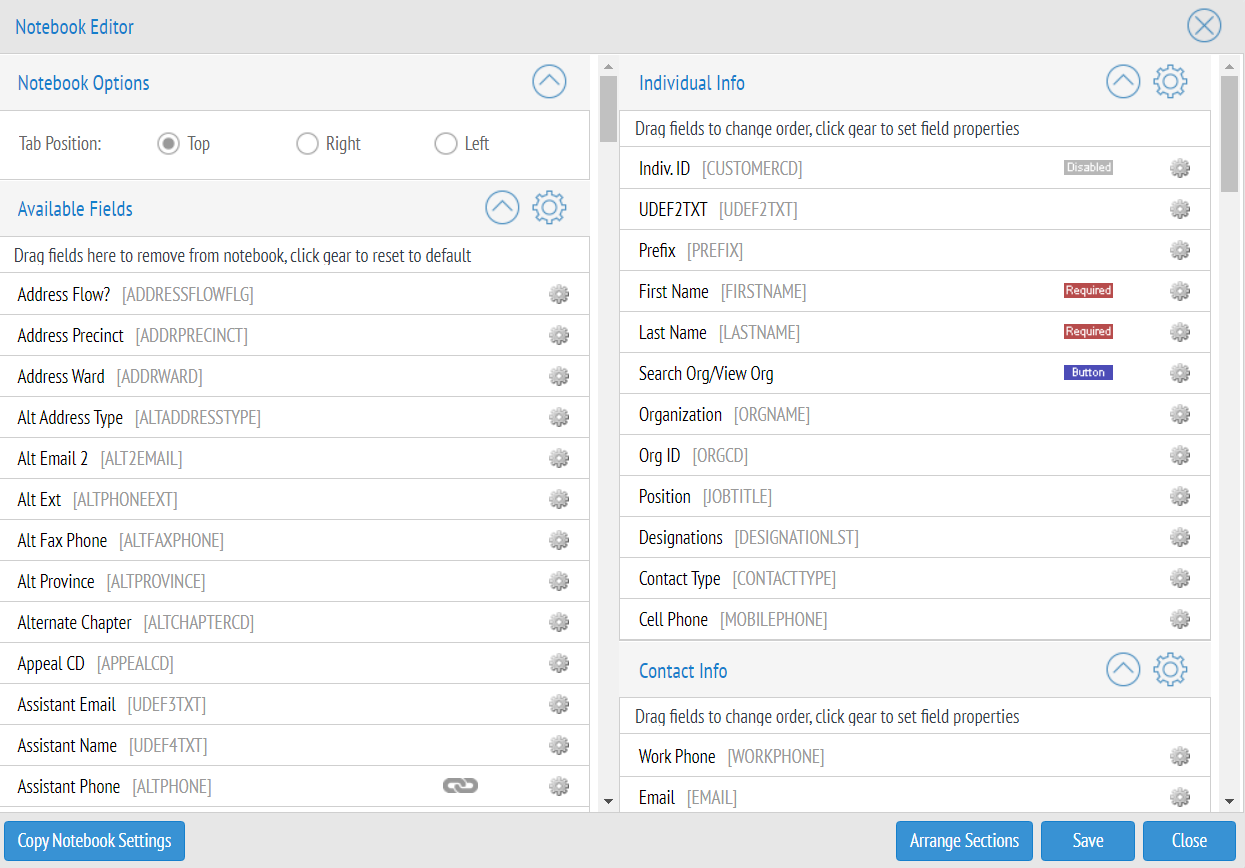1245x868 pixels.
Task: Open gear for Appeal CD field
Action: 559,663
